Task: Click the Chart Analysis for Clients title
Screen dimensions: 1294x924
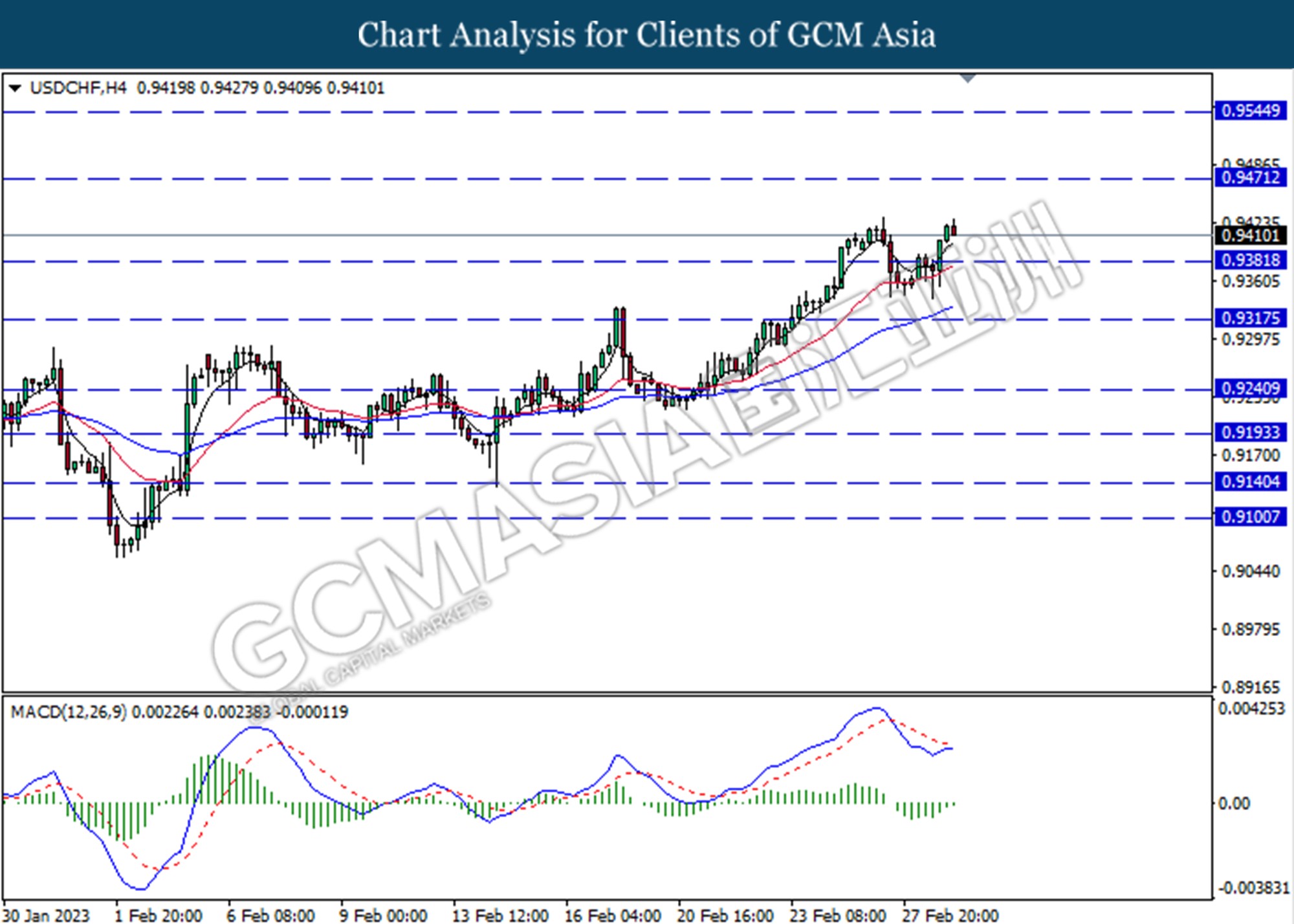Action: coord(647,35)
